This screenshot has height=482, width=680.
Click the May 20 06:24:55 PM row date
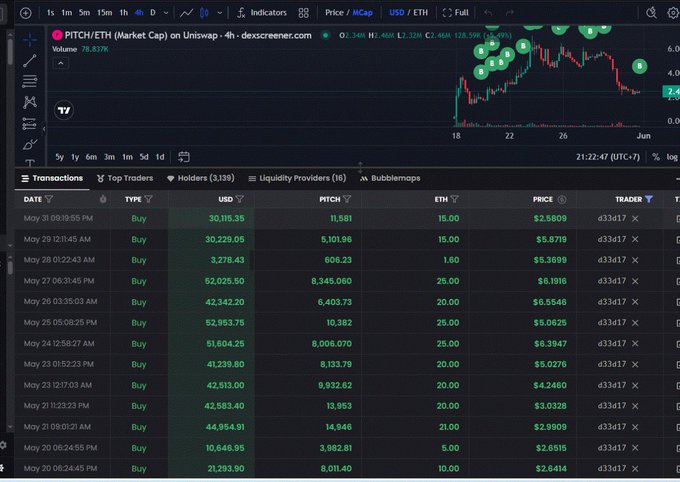[60, 448]
